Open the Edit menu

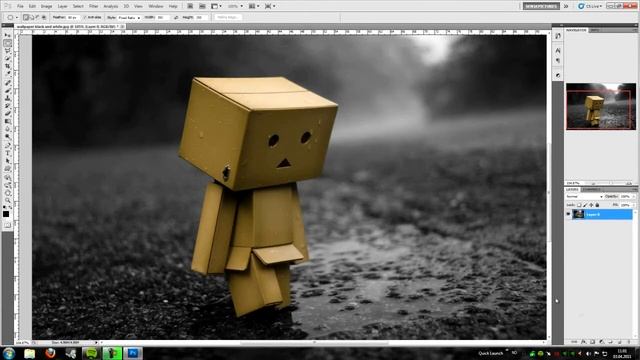pos(32,6)
